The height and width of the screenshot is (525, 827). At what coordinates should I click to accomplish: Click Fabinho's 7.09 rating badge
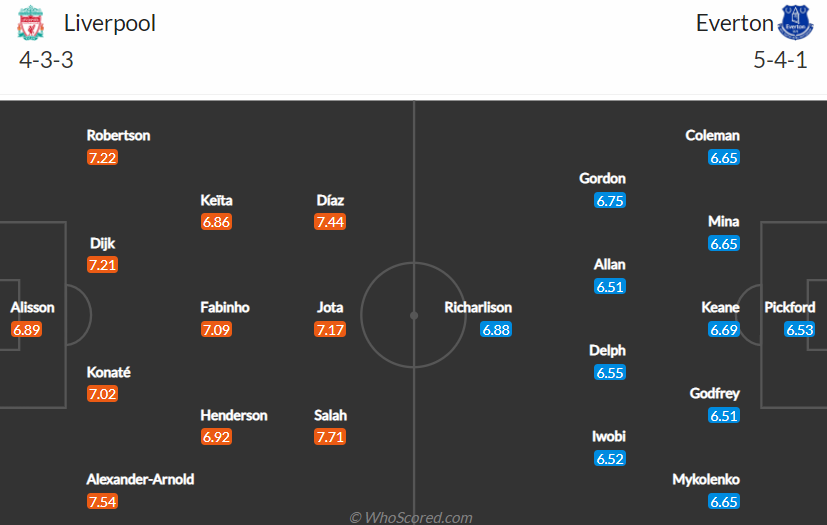tap(216, 330)
